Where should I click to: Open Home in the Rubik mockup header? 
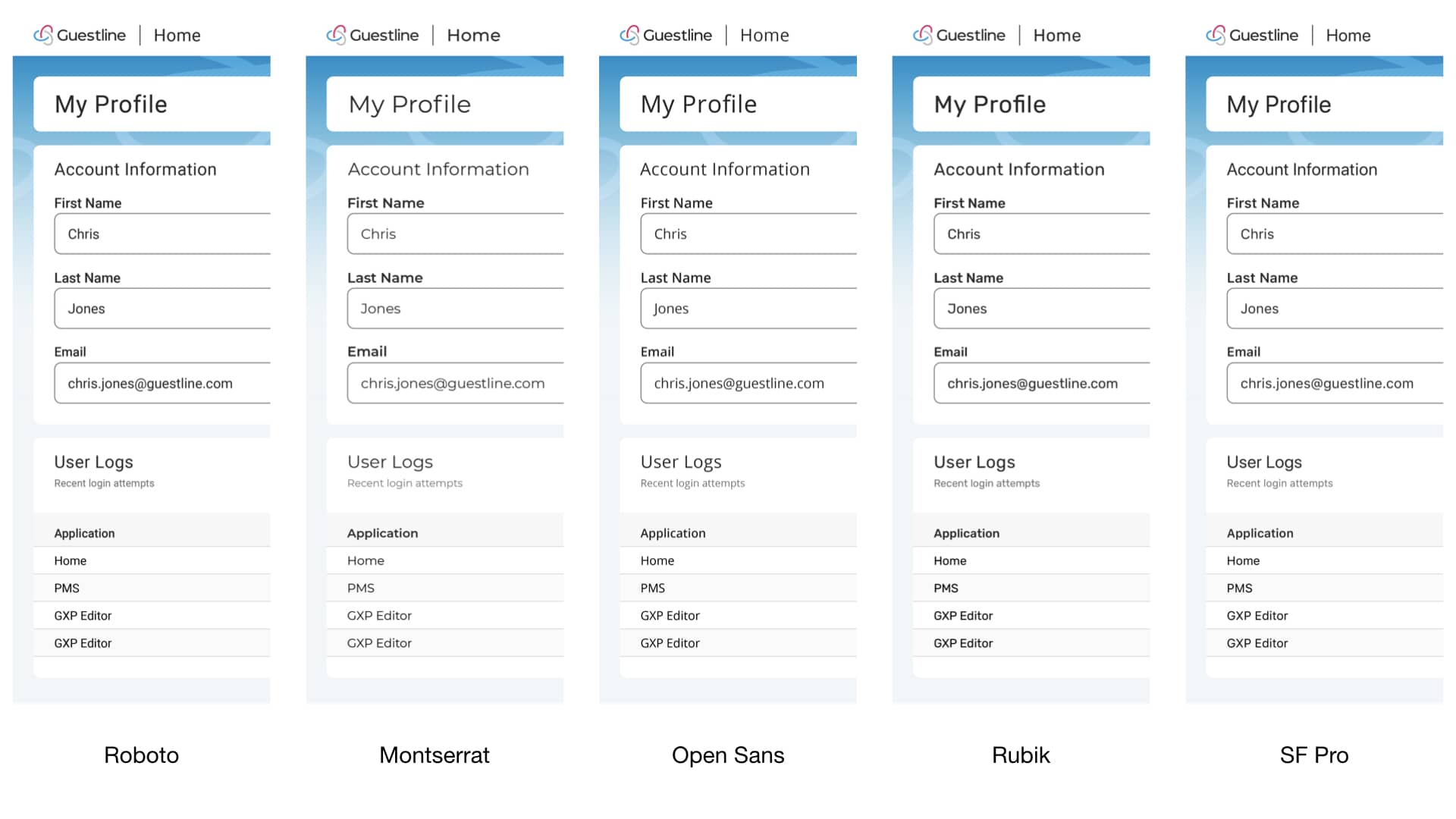click(1057, 35)
